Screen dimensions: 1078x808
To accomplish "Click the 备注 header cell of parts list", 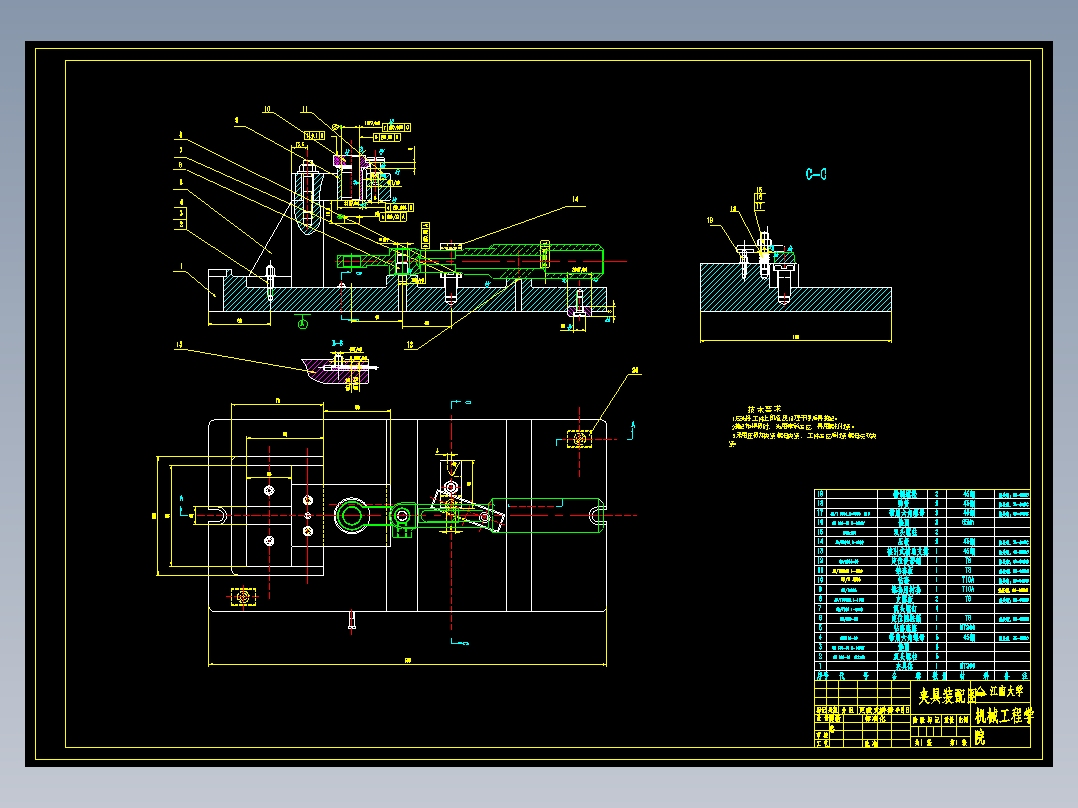I will coord(1013,676).
